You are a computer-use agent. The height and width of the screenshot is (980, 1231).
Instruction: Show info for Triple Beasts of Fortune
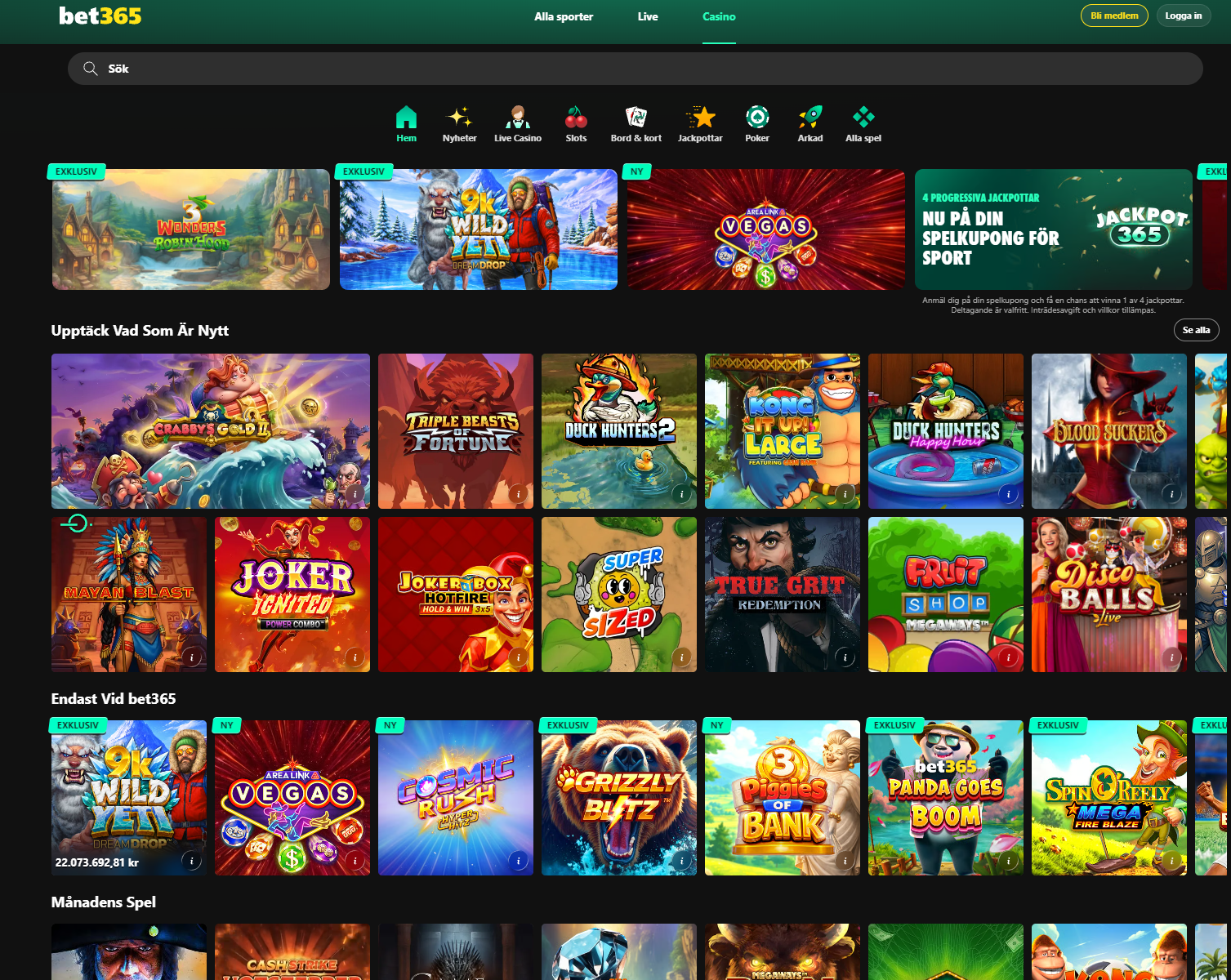tap(518, 494)
